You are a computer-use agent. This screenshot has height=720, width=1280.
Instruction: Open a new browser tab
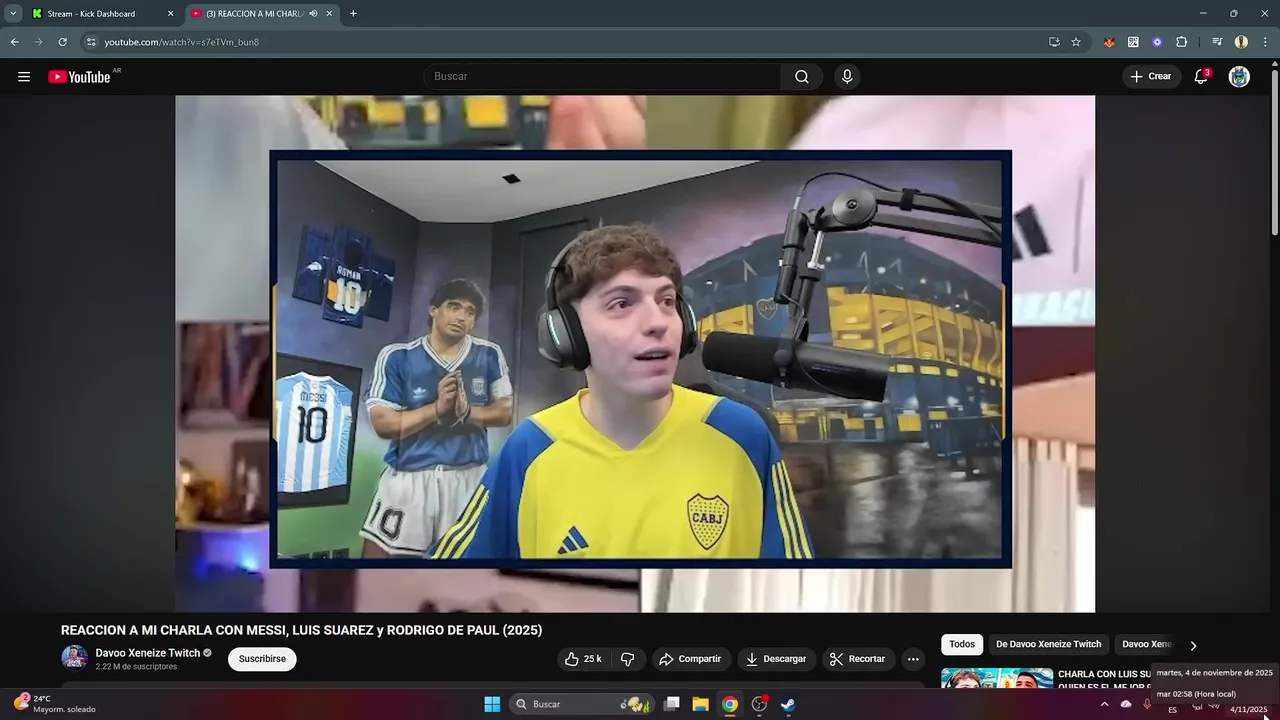tap(353, 14)
